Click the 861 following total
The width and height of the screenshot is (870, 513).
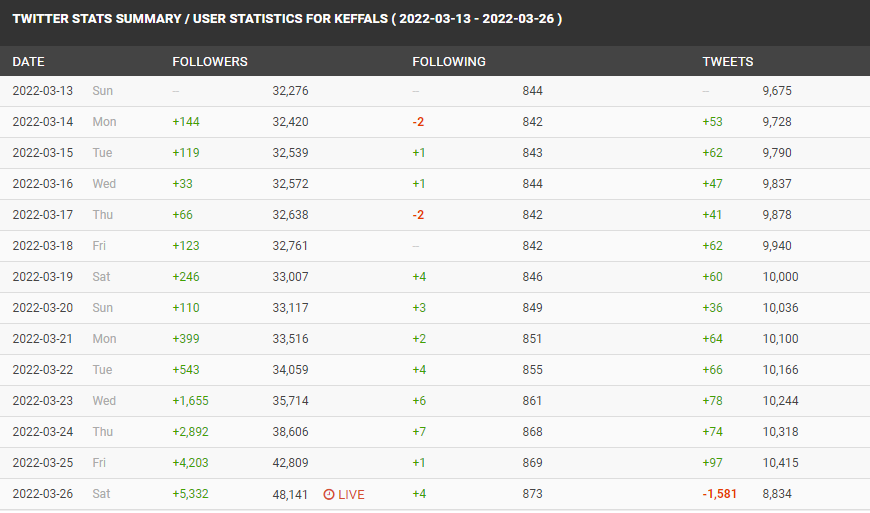(x=532, y=401)
